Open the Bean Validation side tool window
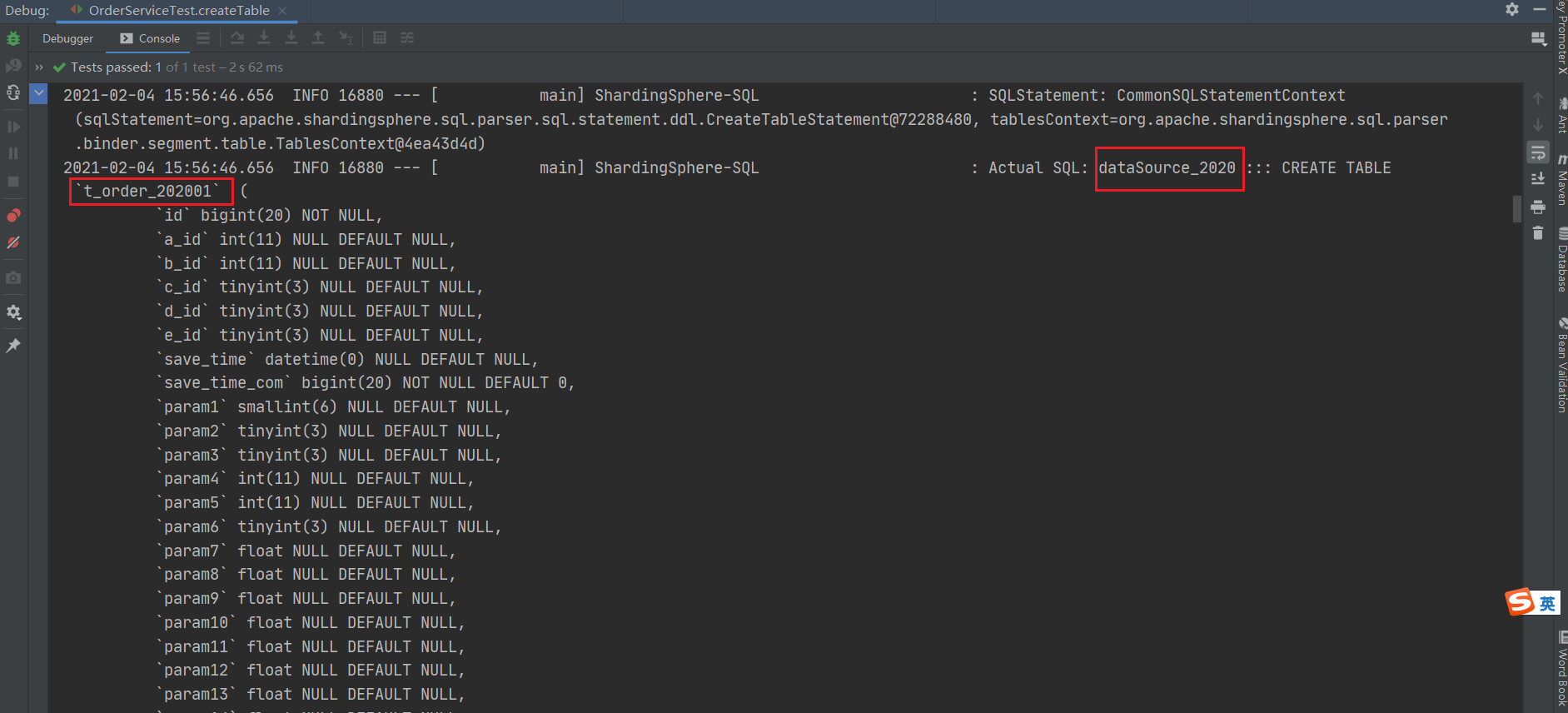 pyautogui.click(x=1561, y=366)
